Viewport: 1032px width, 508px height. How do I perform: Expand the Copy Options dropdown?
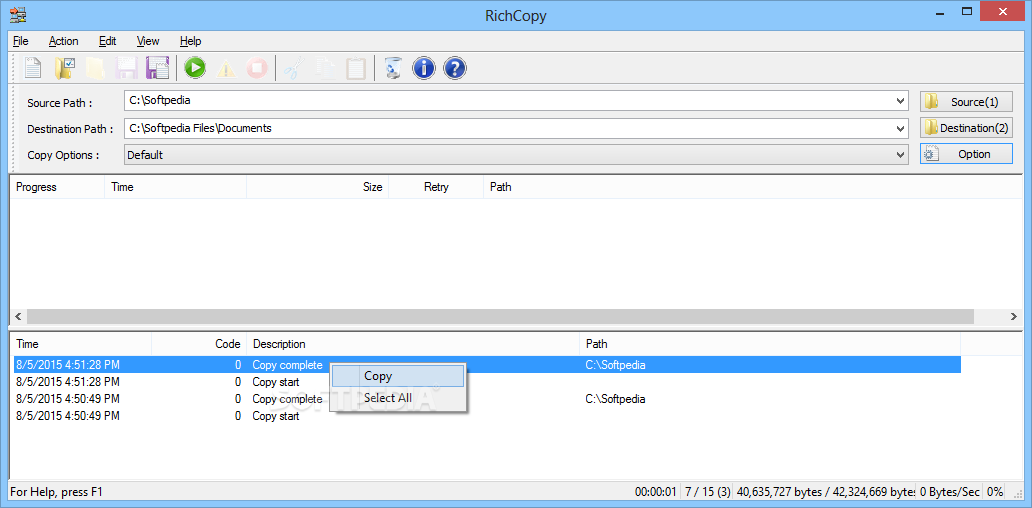point(901,155)
